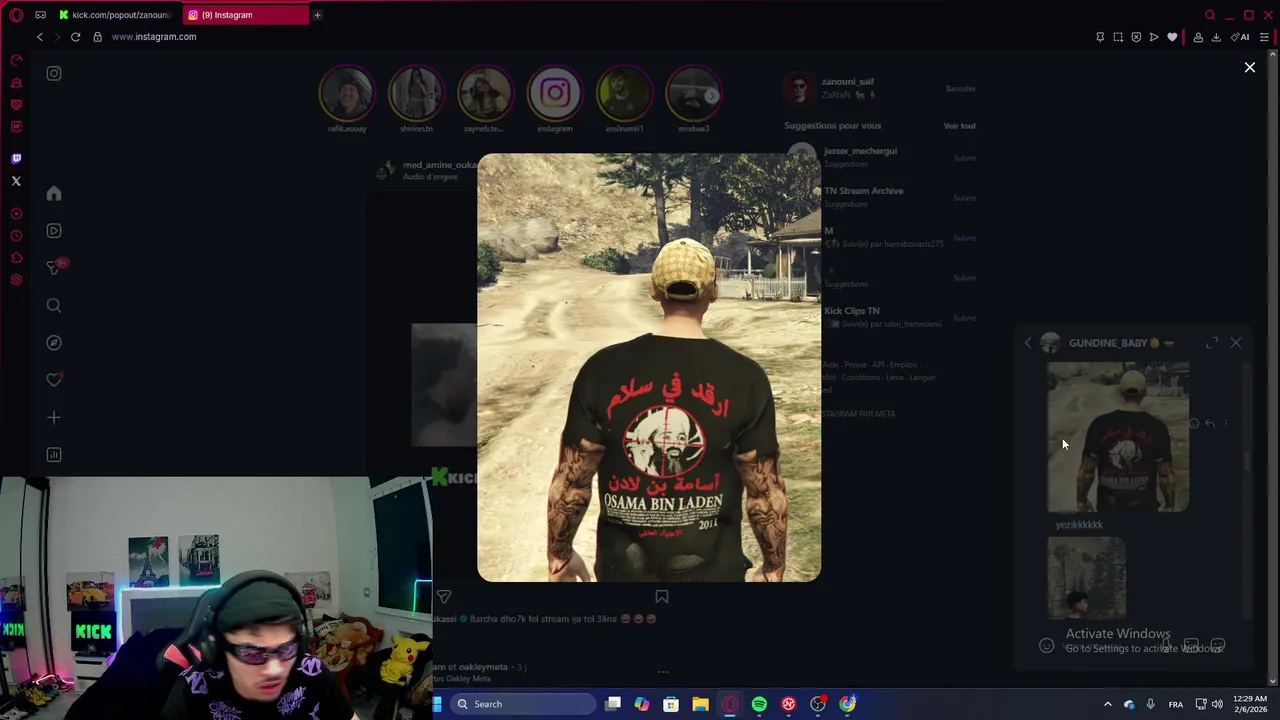
Task: Open the volume control in system tray
Action: pos(1219,704)
